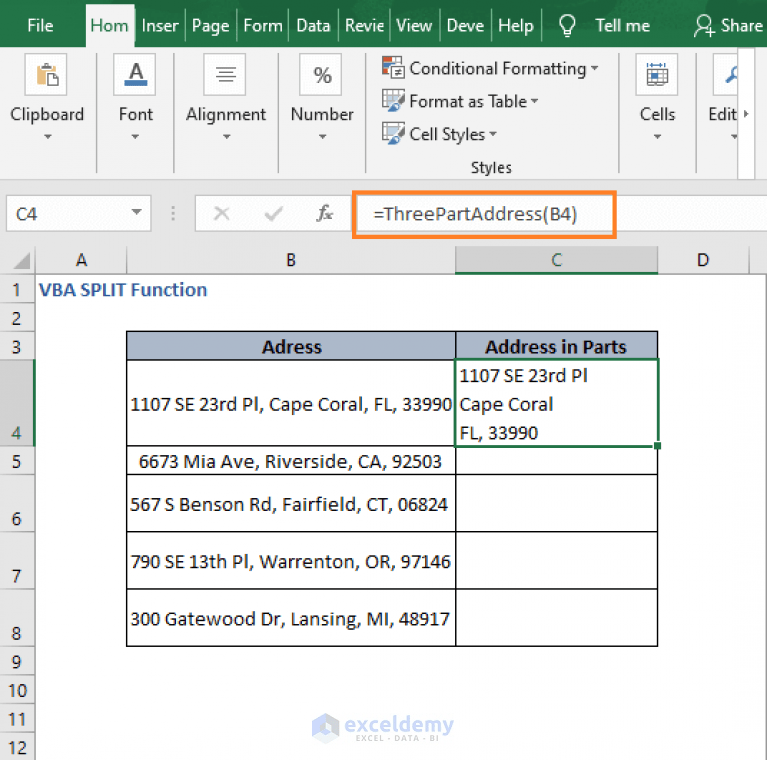Select row 12 header

(17, 747)
